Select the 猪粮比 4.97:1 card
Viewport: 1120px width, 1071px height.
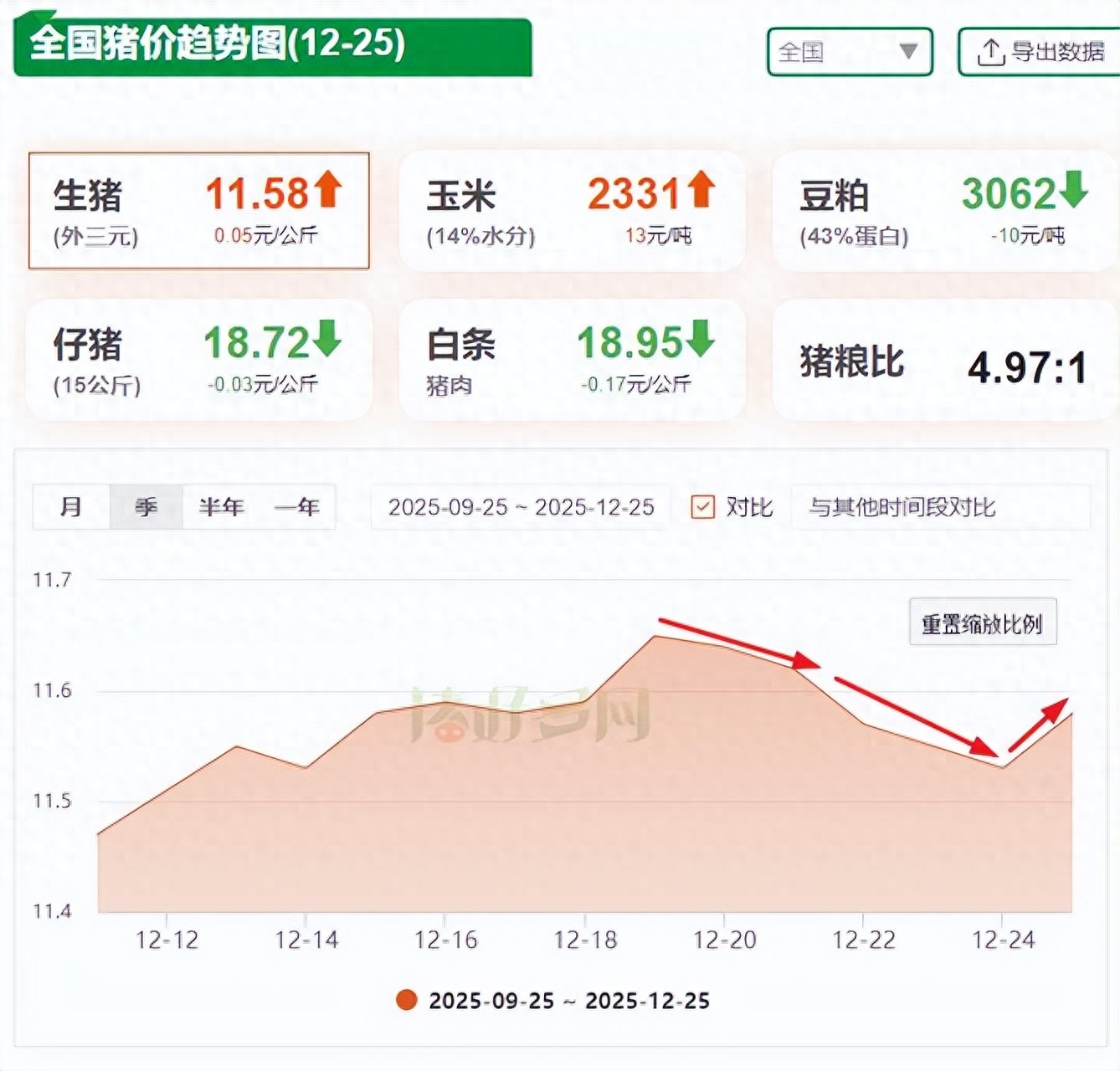pyautogui.click(x=943, y=361)
